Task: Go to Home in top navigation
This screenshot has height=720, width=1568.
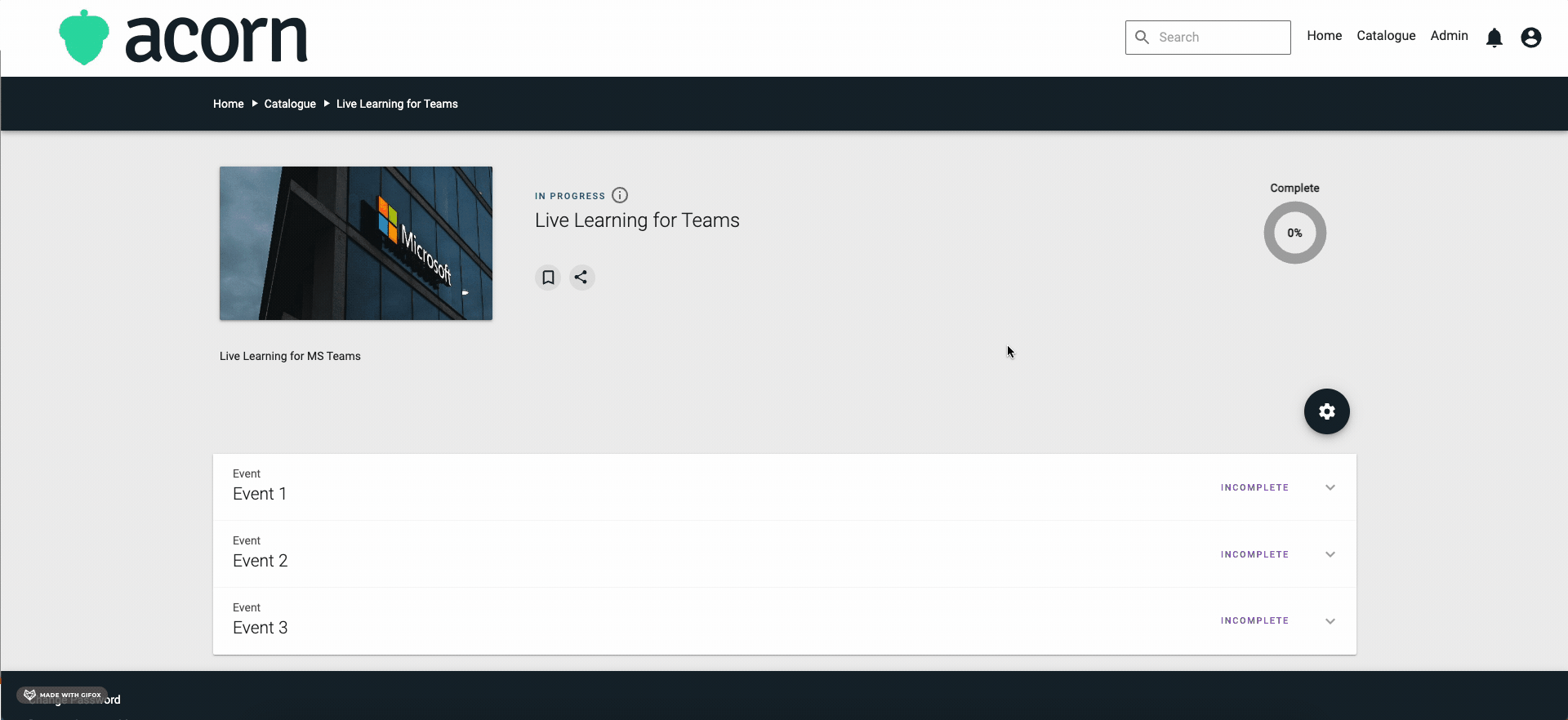Action: coord(1325,36)
